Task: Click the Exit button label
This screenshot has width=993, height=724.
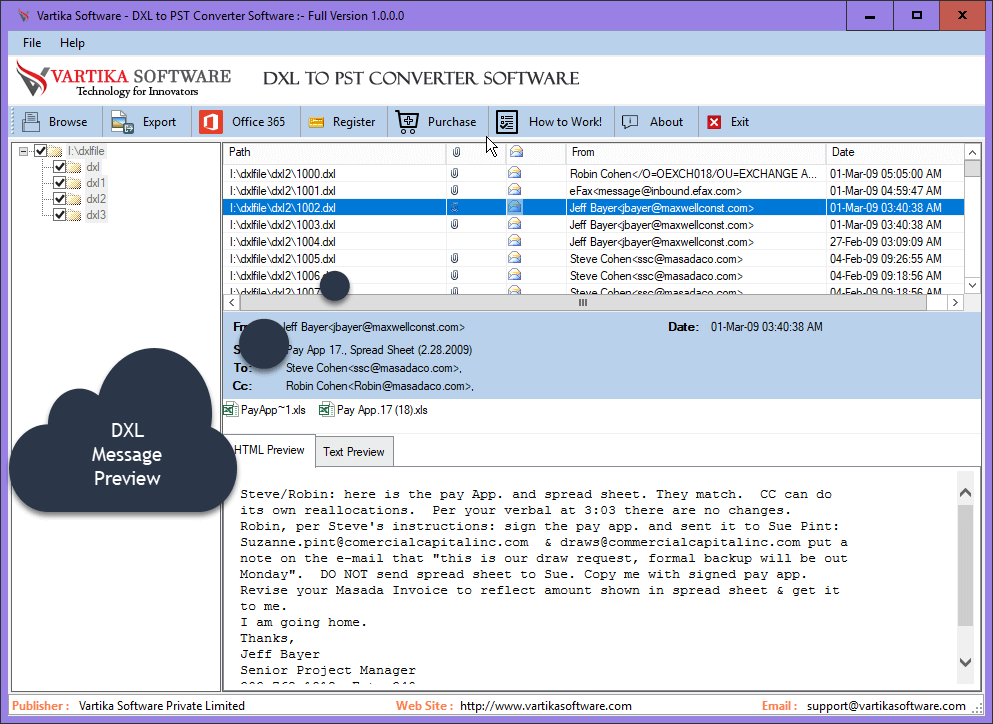Action: click(740, 122)
